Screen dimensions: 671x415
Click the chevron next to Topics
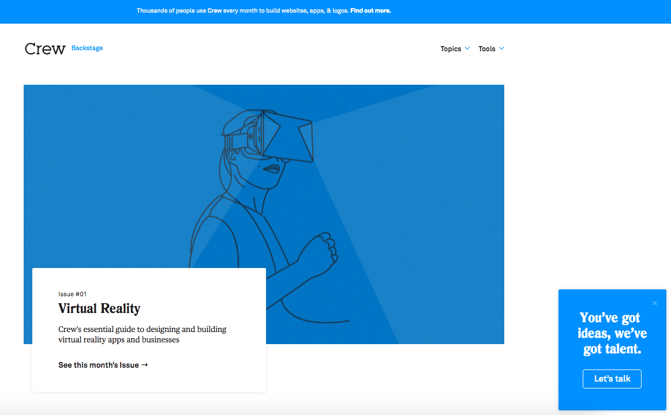point(467,49)
